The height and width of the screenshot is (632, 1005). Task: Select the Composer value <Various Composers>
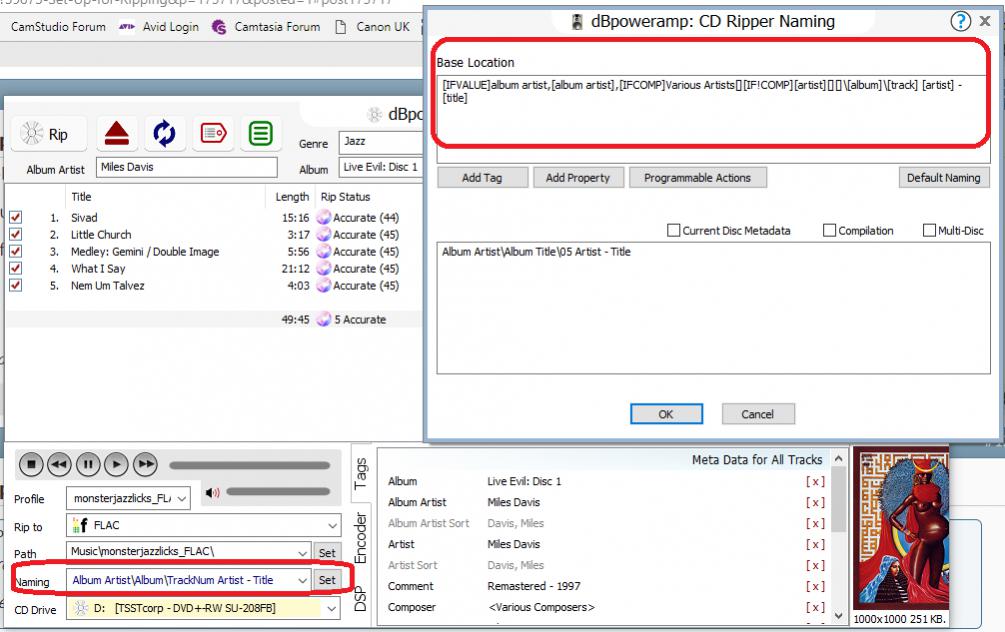click(x=541, y=607)
